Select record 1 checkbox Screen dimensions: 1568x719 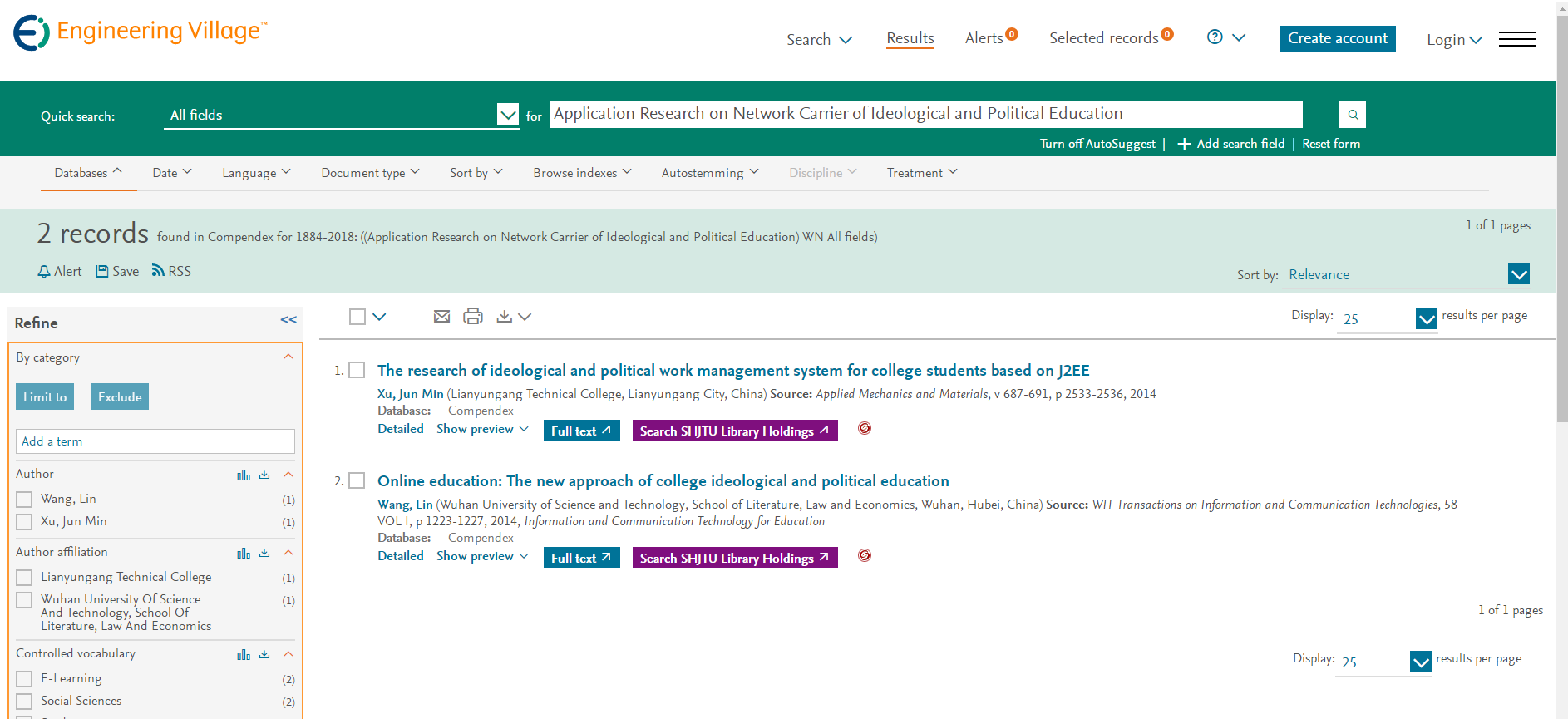(x=357, y=371)
